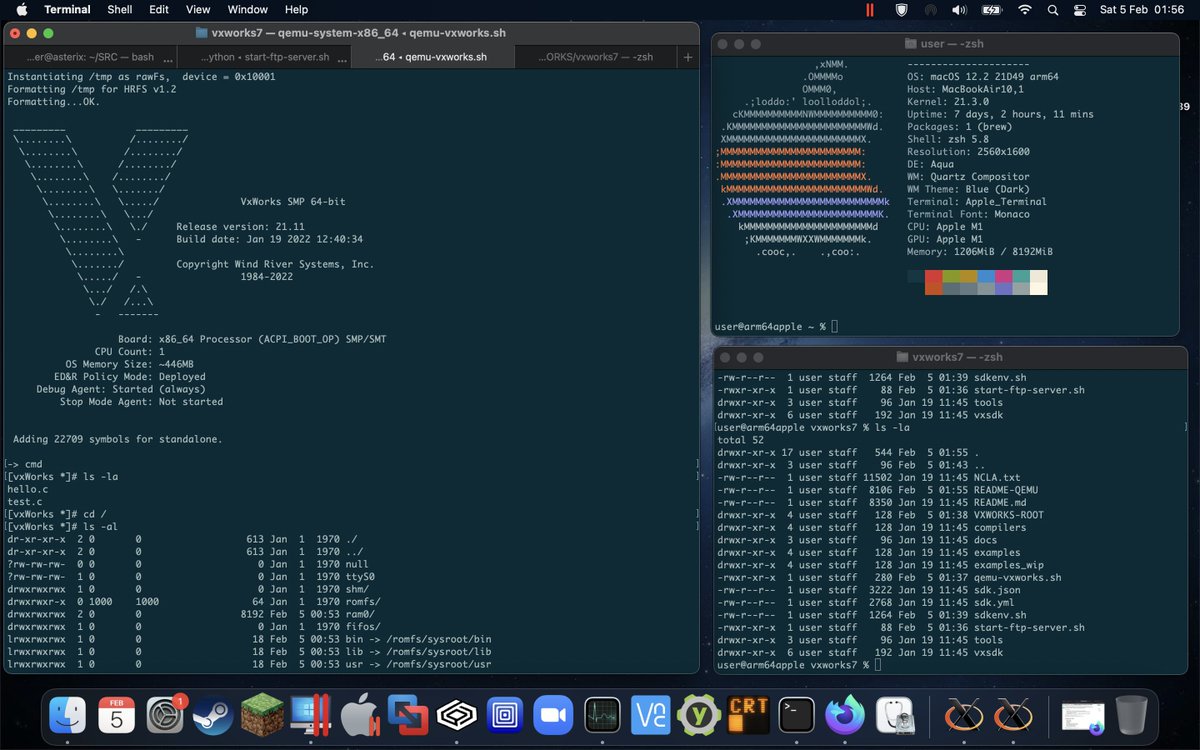This screenshot has height=750, width=1200.
Task: Open System Preferences with update badge
Action: pos(165,715)
